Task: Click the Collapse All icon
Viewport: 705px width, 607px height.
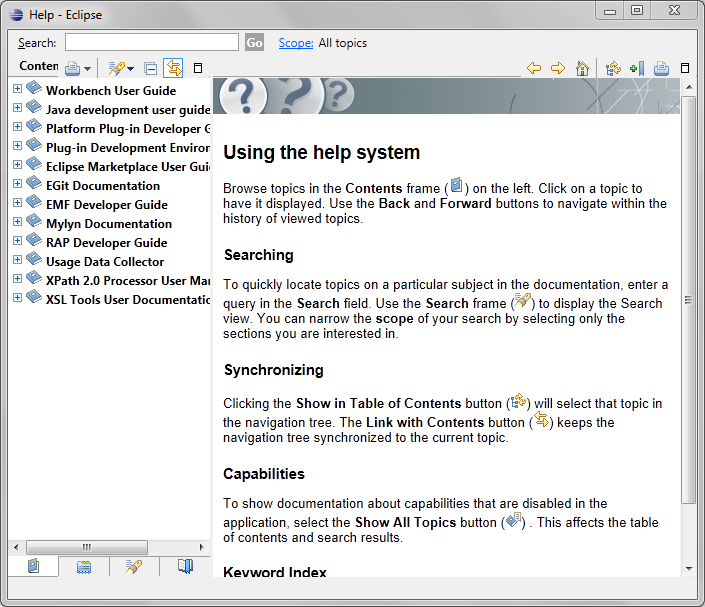Action: tap(151, 68)
